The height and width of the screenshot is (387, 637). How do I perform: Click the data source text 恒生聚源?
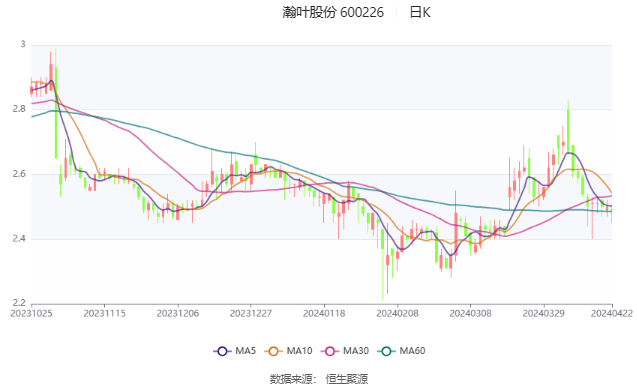(347, 379)
